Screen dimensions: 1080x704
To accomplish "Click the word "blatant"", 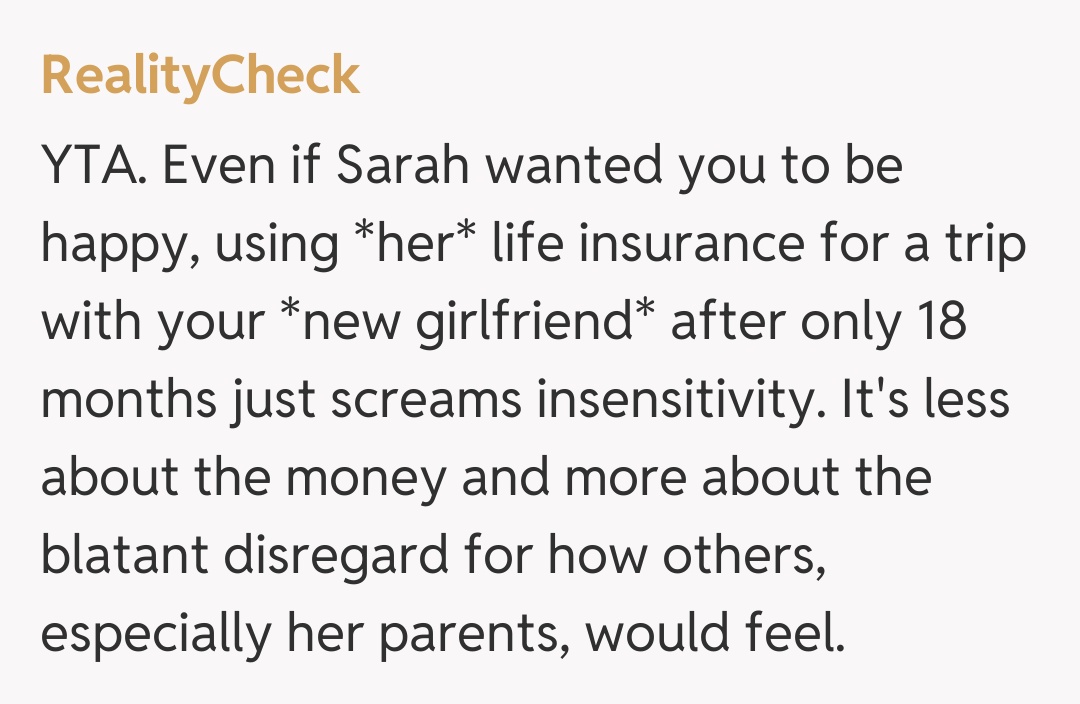I will click(124, 556).
